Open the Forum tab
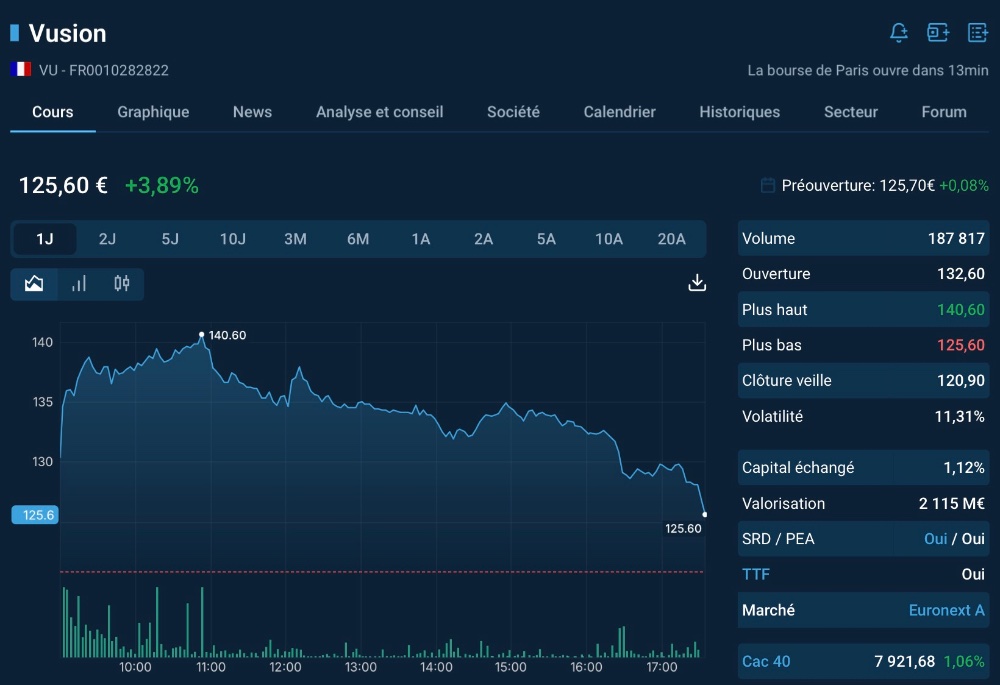Screen dimensions: 1000x685 944,112
